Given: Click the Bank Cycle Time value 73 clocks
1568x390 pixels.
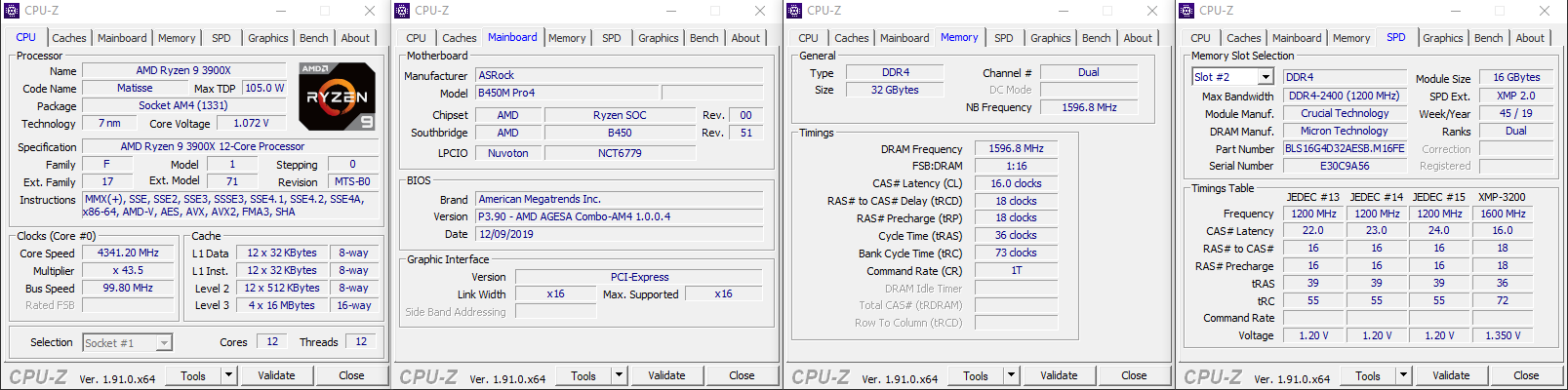Looking at the screenshot, I should (x=1016, y=253).
